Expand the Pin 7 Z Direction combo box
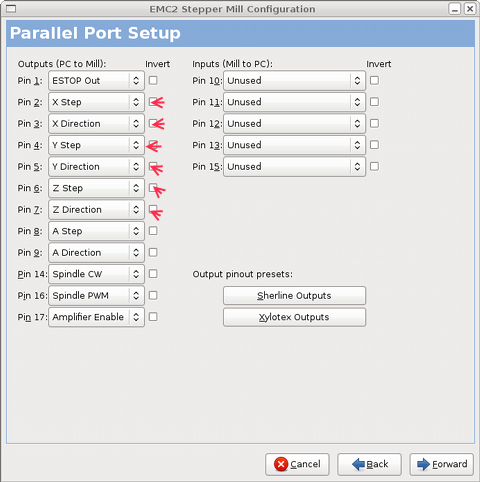 click(x=96, y=209)
